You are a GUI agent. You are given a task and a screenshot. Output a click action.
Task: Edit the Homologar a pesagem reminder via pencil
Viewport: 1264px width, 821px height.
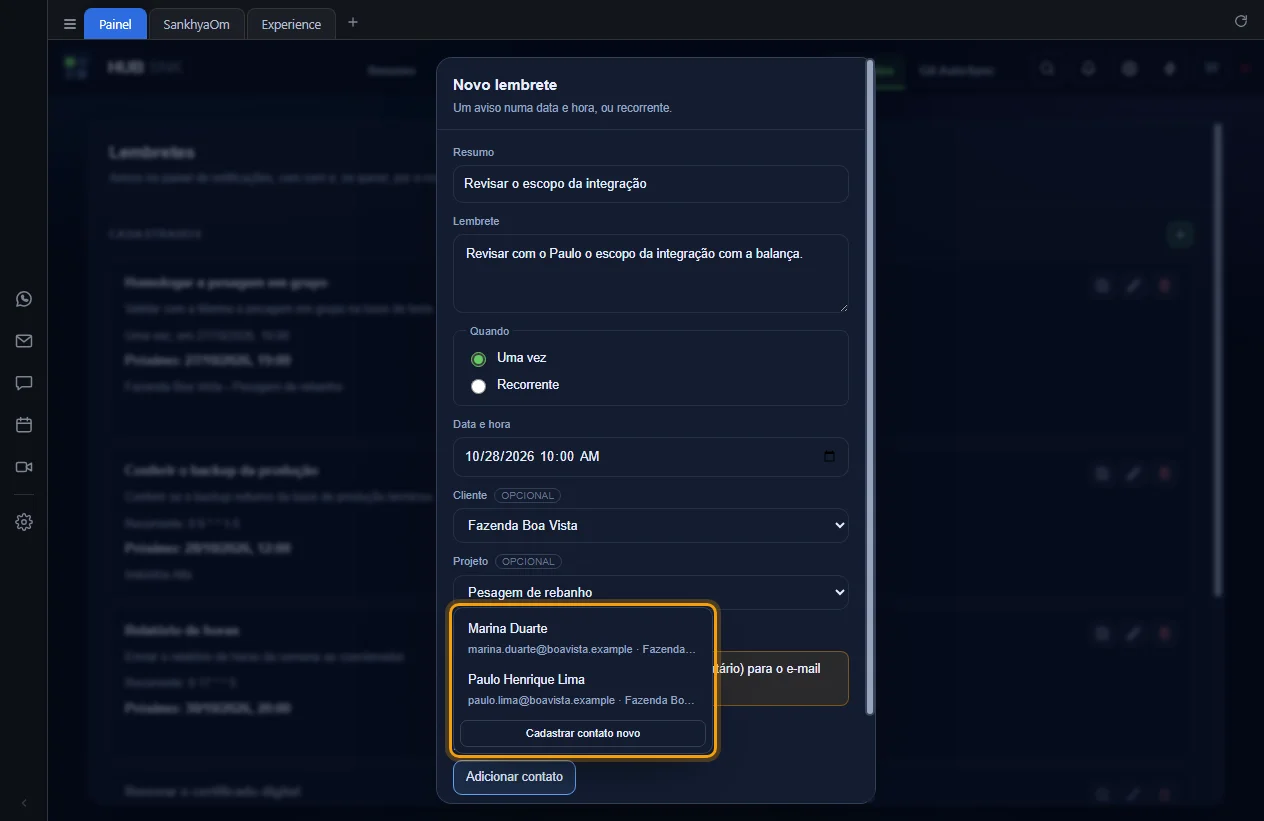point(1133,286)
